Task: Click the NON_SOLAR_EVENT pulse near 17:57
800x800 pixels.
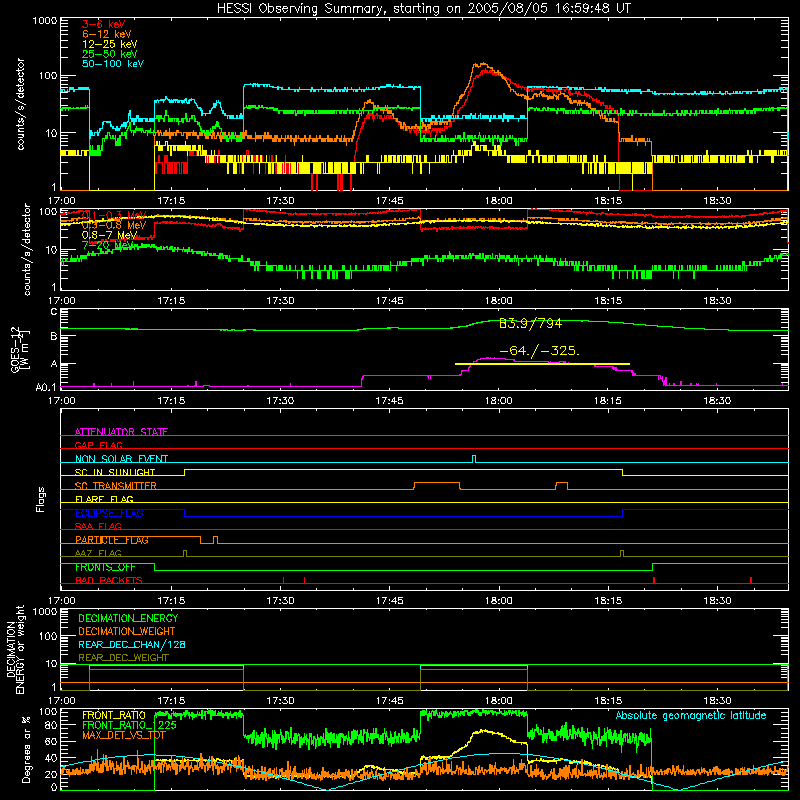Action: click(x=474, y=459)
